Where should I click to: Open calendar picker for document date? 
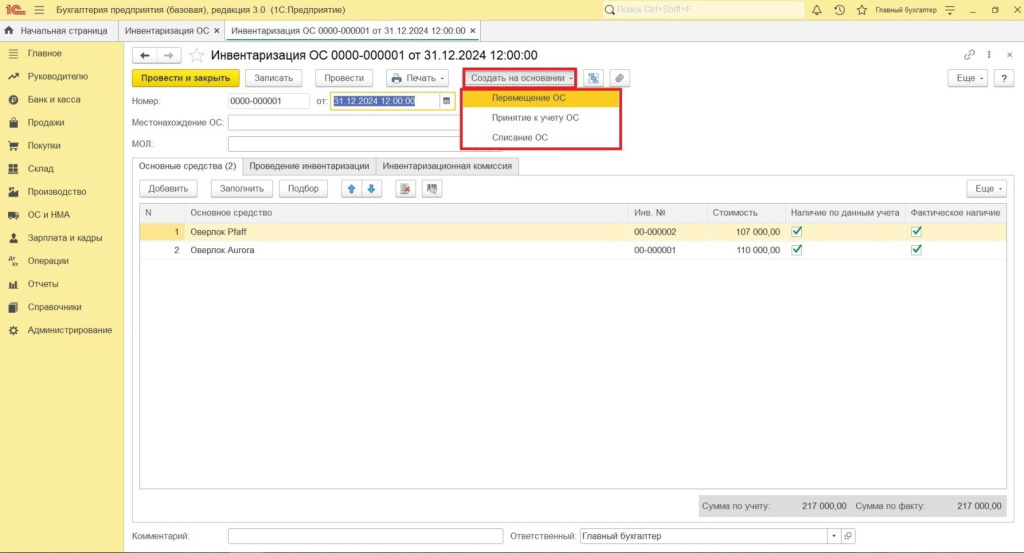447,101
